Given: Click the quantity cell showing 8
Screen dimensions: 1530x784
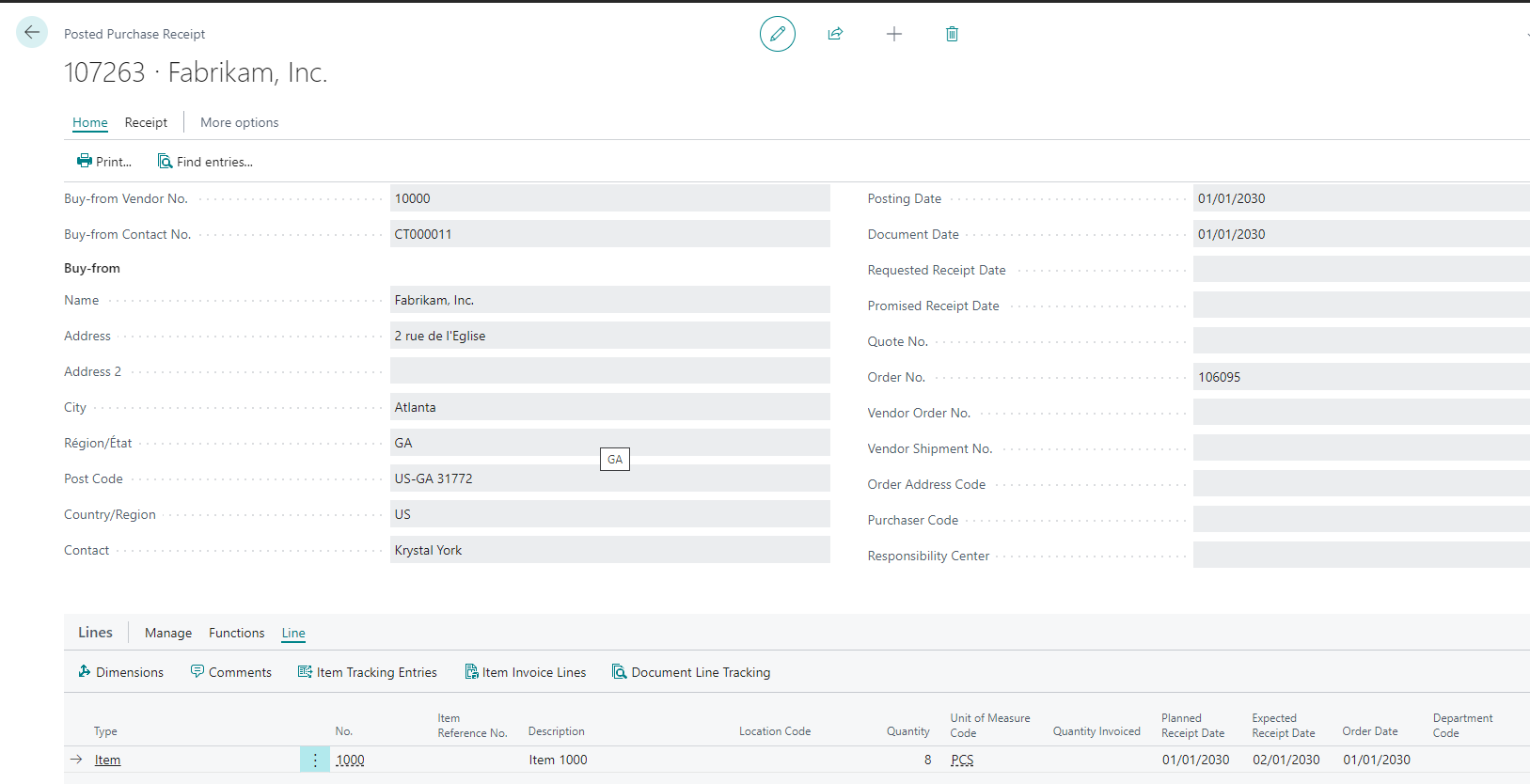Looking at the screenshot, I should (928, 760).
